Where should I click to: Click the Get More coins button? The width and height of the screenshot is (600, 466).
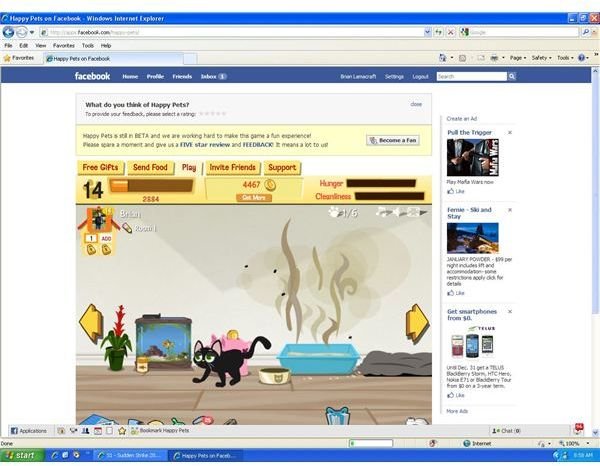tap(254, 197)
